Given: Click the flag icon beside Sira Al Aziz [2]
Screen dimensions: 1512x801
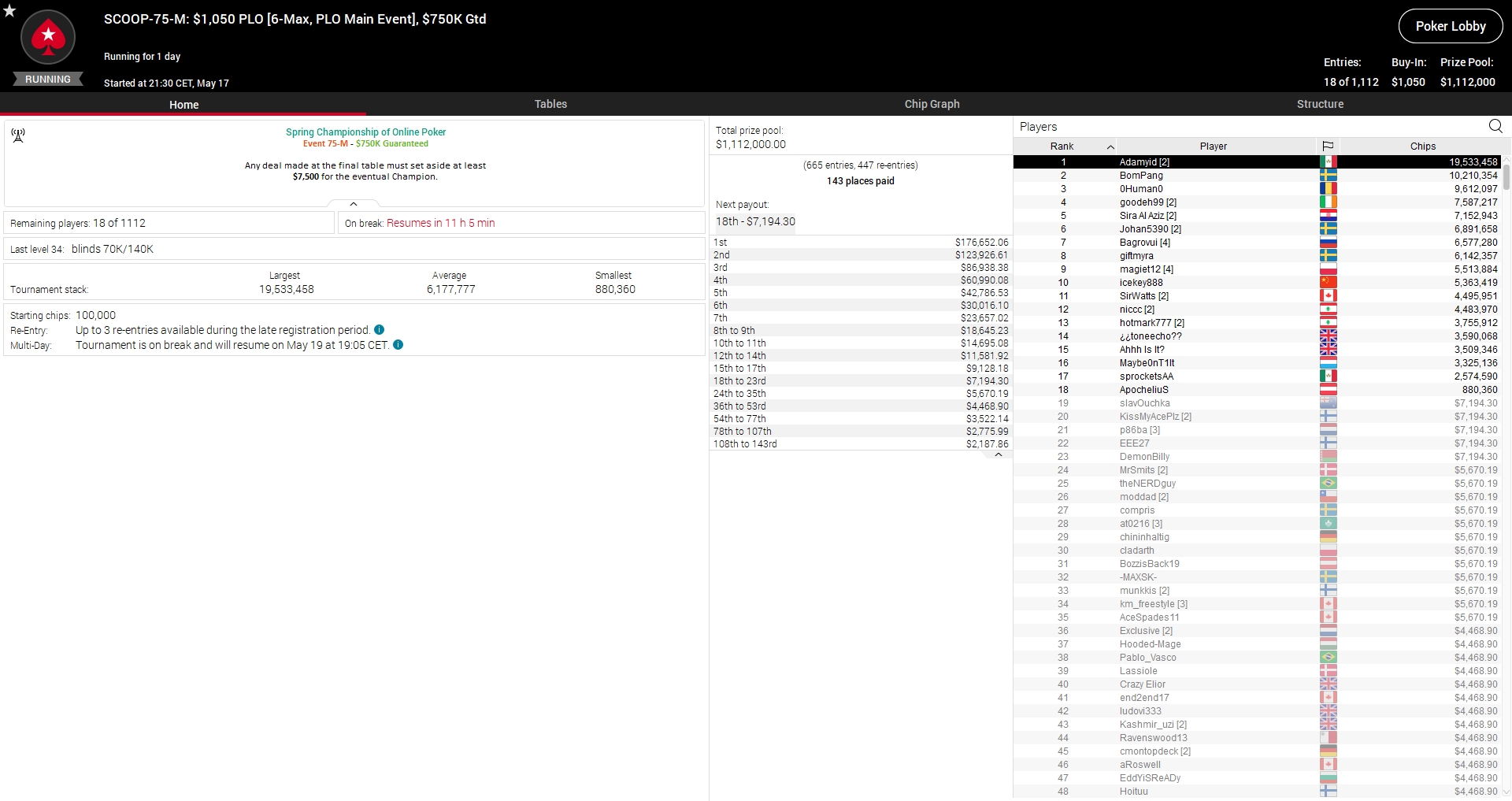Looking at the screenshot, I should point(1329,216).
